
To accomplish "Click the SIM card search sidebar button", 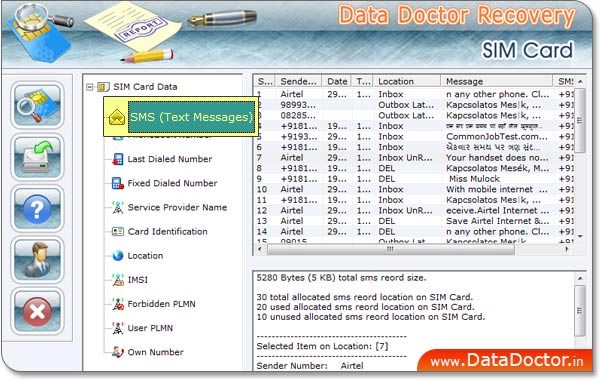I will pyautogui.click(x=37, y=105).
